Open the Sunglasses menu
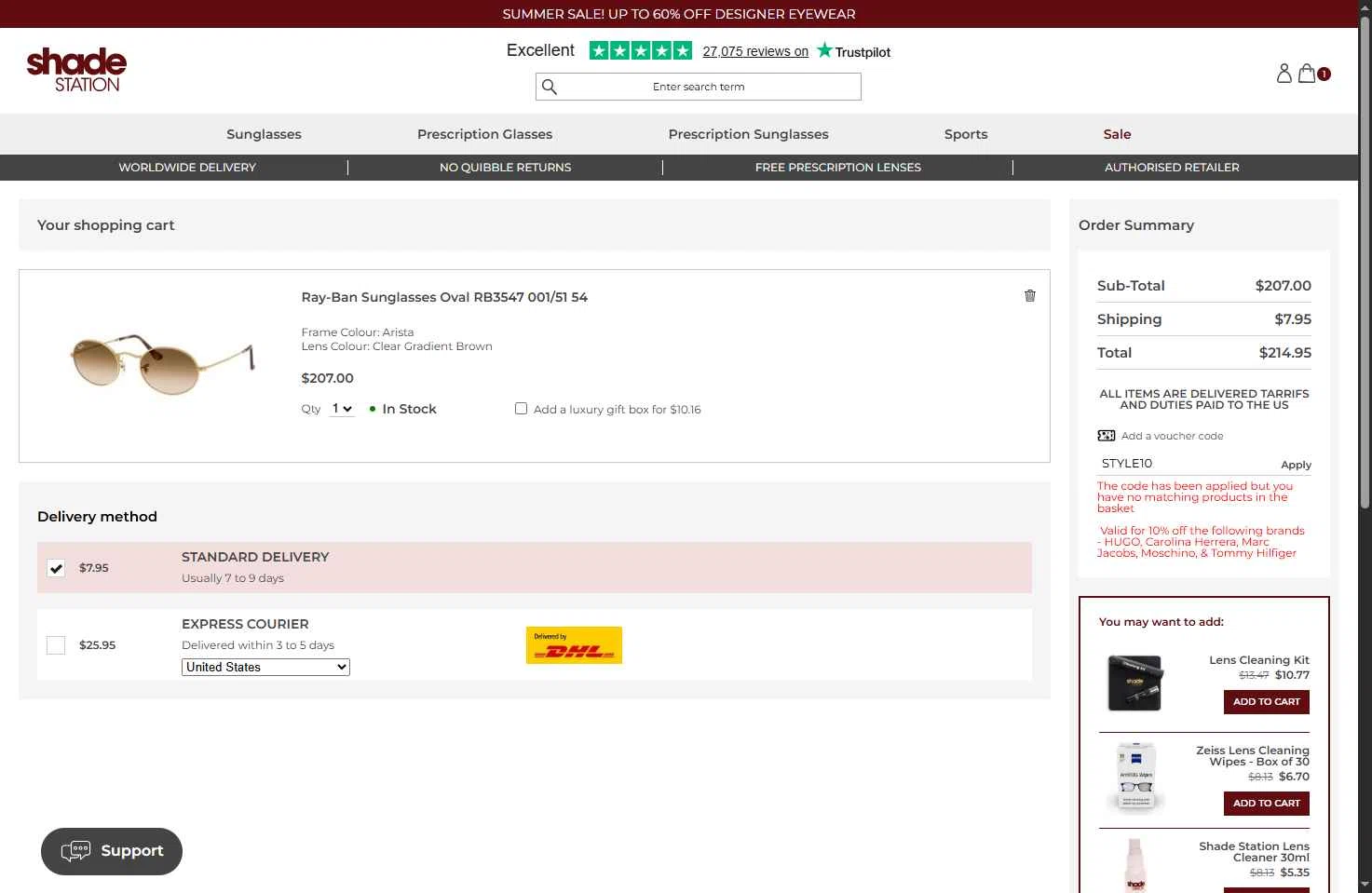Viewport: 1372px width, 893px height. coord(264,134)
